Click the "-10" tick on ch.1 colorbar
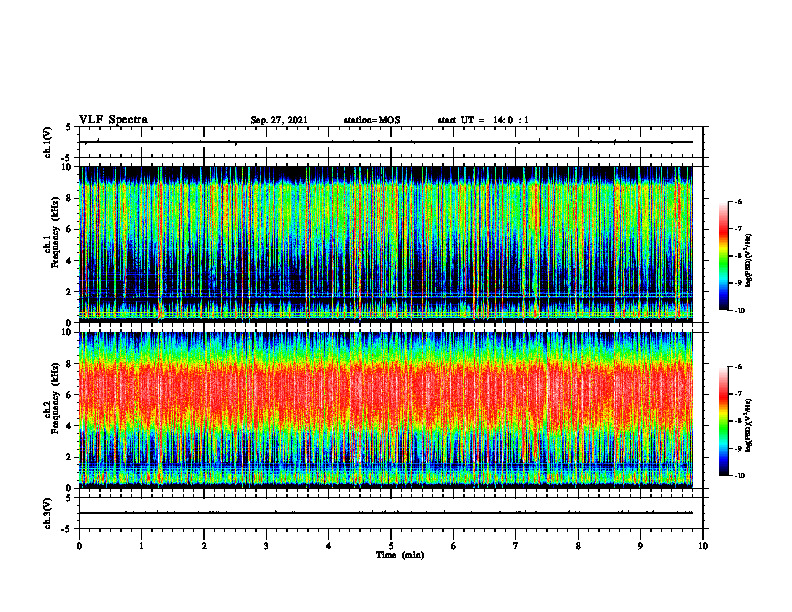Image resolution: width=792 pixels, height=612 pixels. click(739, 311)
